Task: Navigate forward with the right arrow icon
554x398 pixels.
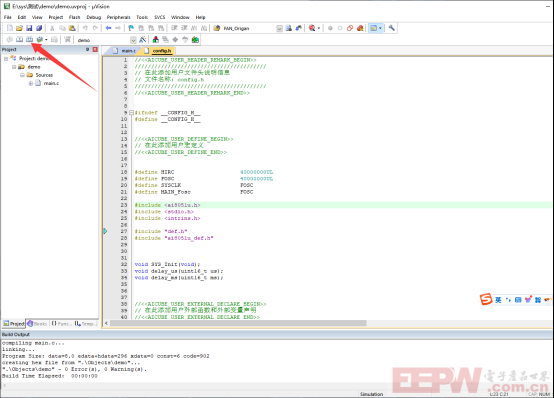Action: (x=118, y=28)
